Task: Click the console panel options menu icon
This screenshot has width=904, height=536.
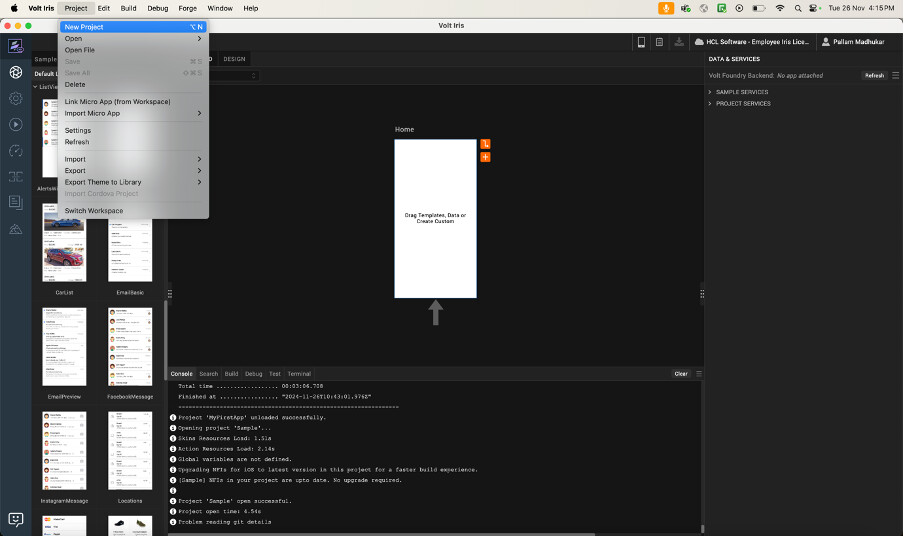Action: coord(699,374)
